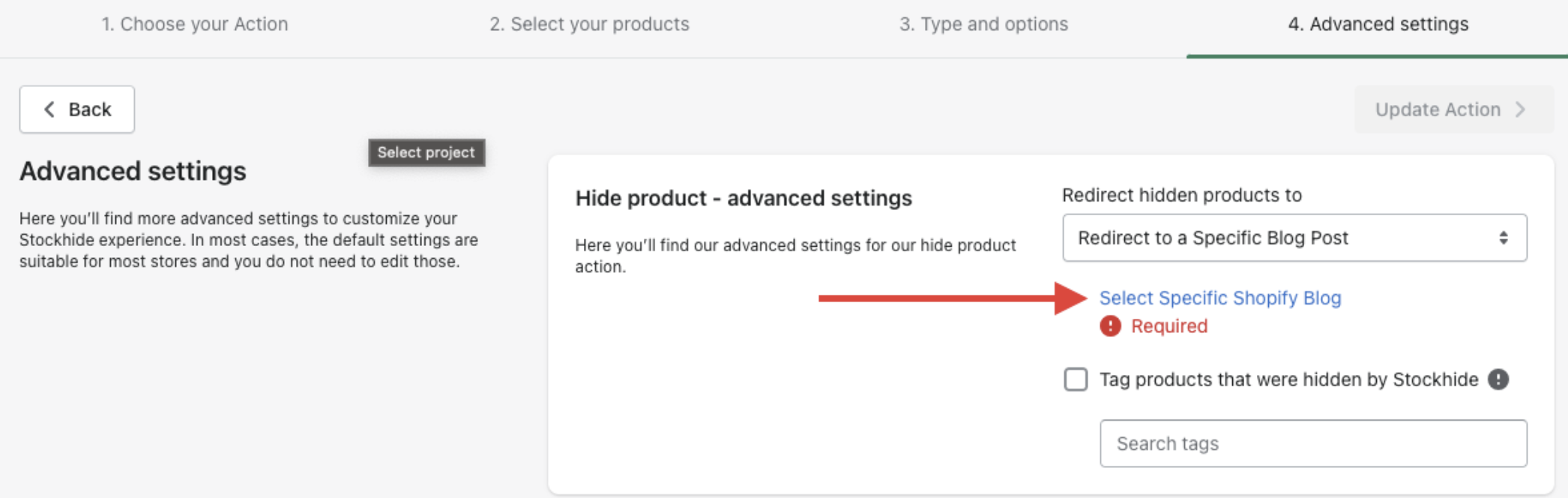Viewport: 1568px width, 498px height.
Task: Click the 'Tag products that were hidden' label
Action: pos(1288,379)
